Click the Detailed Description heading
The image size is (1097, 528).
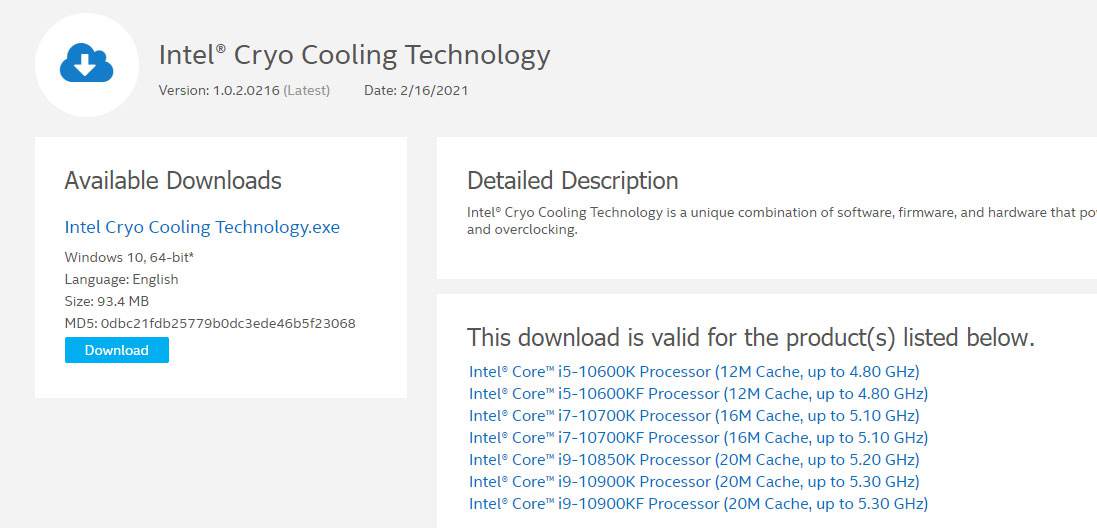[x=572, y=180]
